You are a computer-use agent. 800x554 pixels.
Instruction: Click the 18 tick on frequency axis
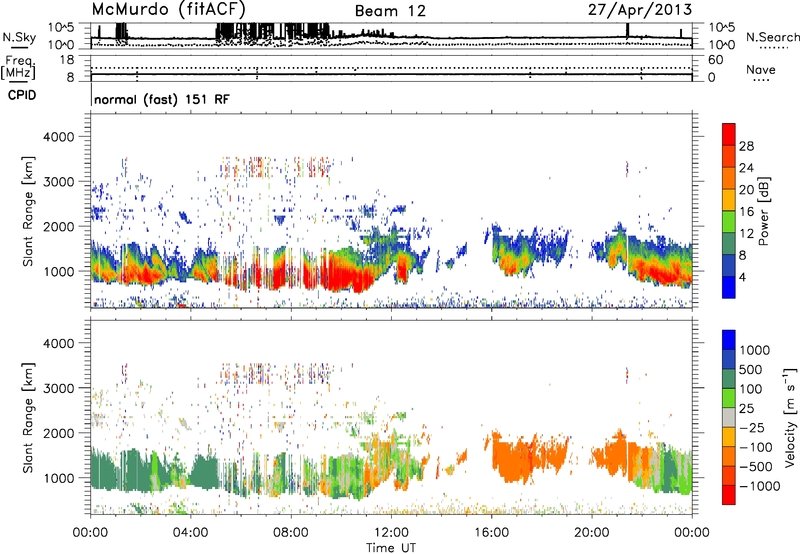point(67,60)
